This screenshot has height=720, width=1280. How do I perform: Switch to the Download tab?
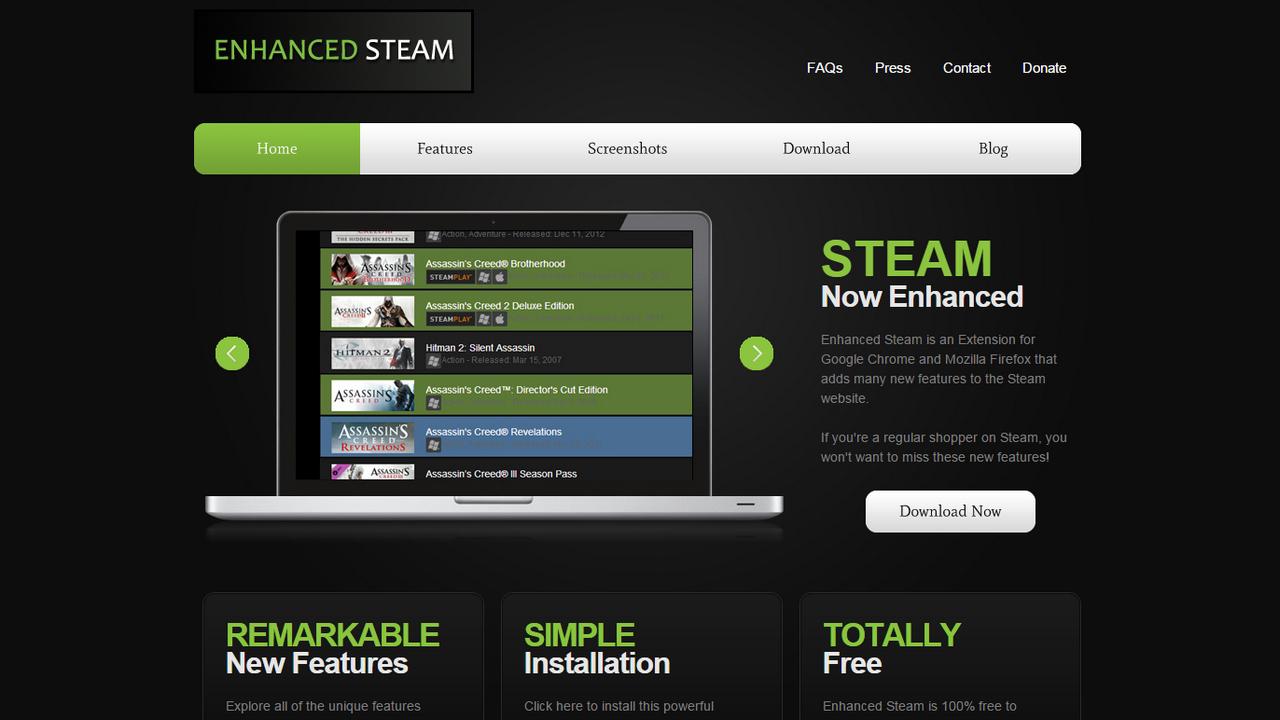point(816,148)
